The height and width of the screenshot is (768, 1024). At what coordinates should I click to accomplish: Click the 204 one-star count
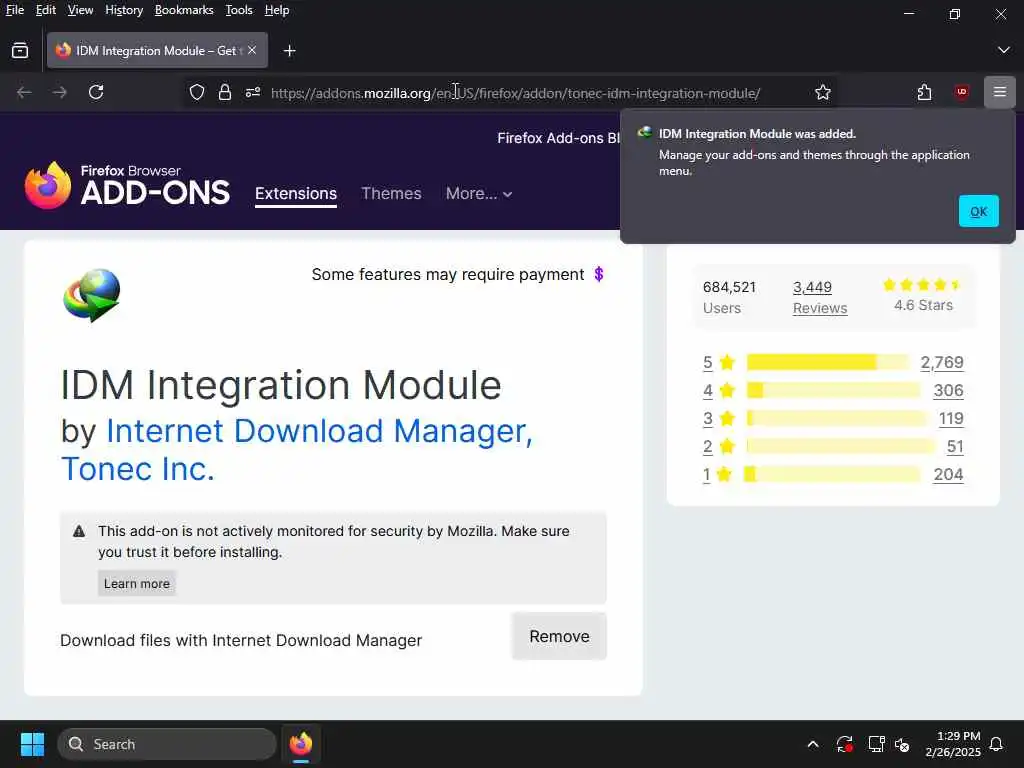948,475
